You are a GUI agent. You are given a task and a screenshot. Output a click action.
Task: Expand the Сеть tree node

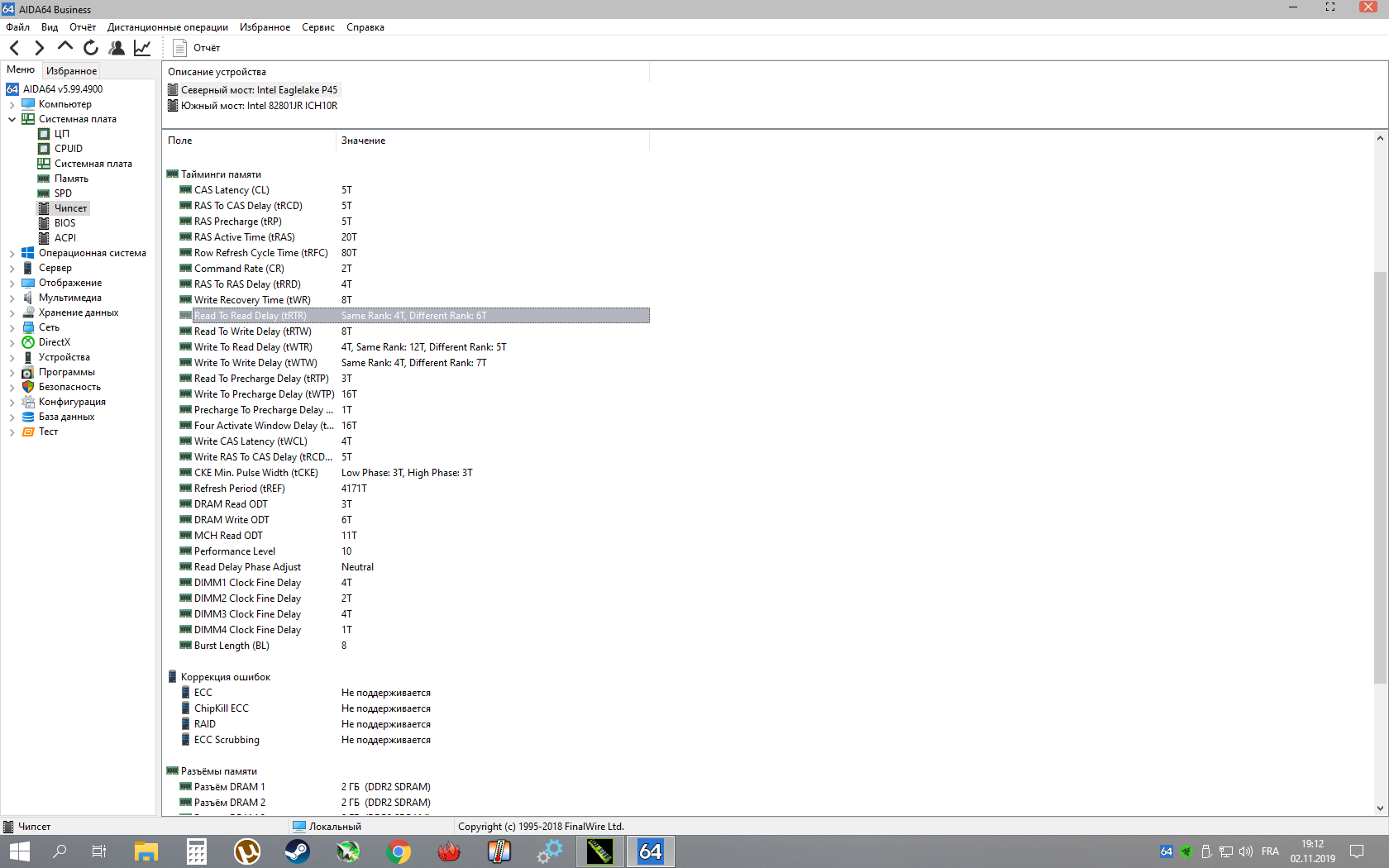[12, 327]
